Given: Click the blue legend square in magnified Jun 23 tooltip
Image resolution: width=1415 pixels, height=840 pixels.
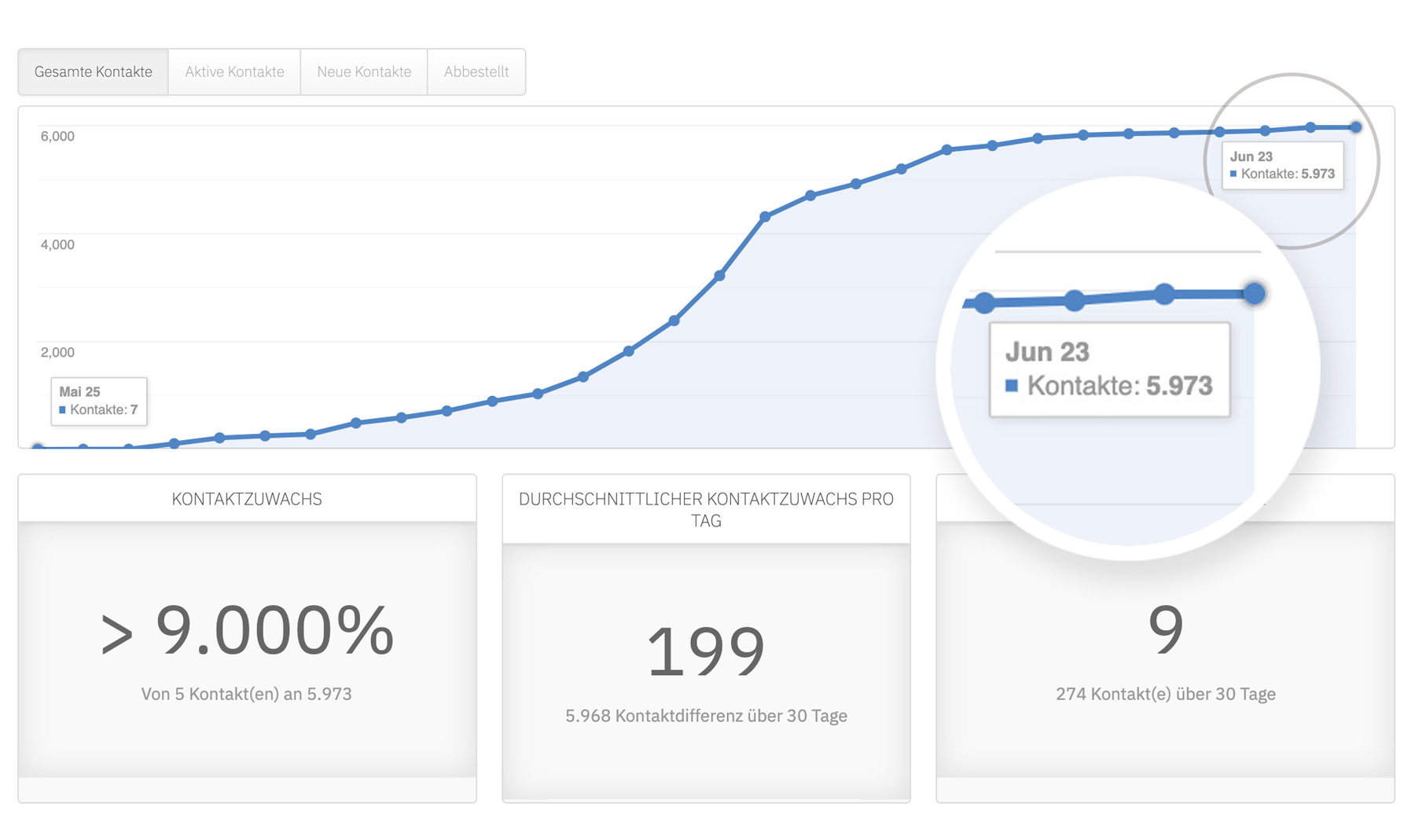Looking at the screenshot, I should 1012,385.
